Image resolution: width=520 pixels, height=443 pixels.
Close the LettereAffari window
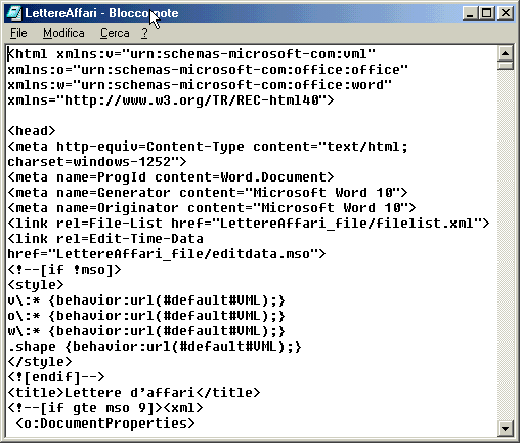(x=505, y=13)
